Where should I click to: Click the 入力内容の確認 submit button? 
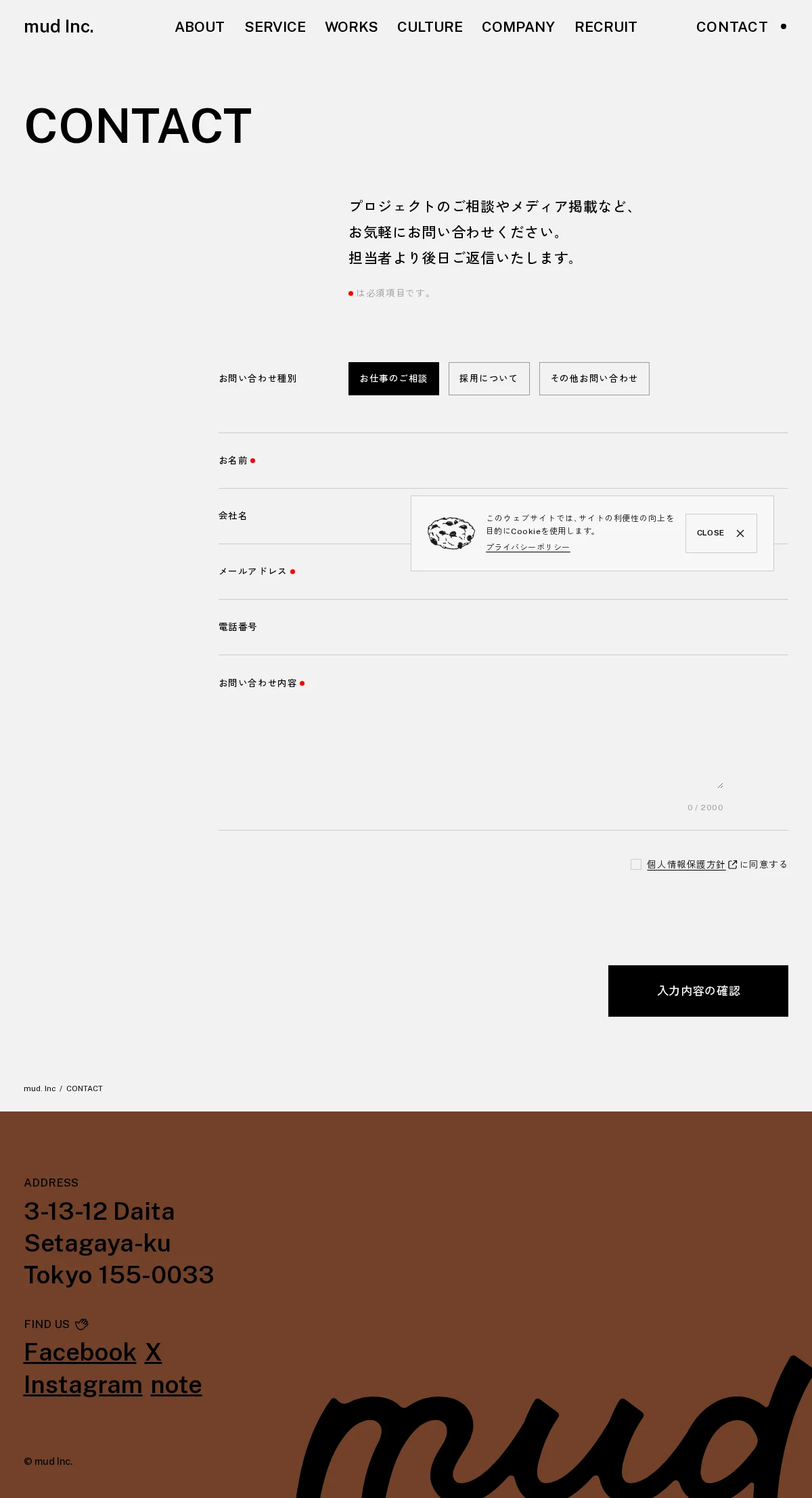pyautogui.click(x=698, y=991)
